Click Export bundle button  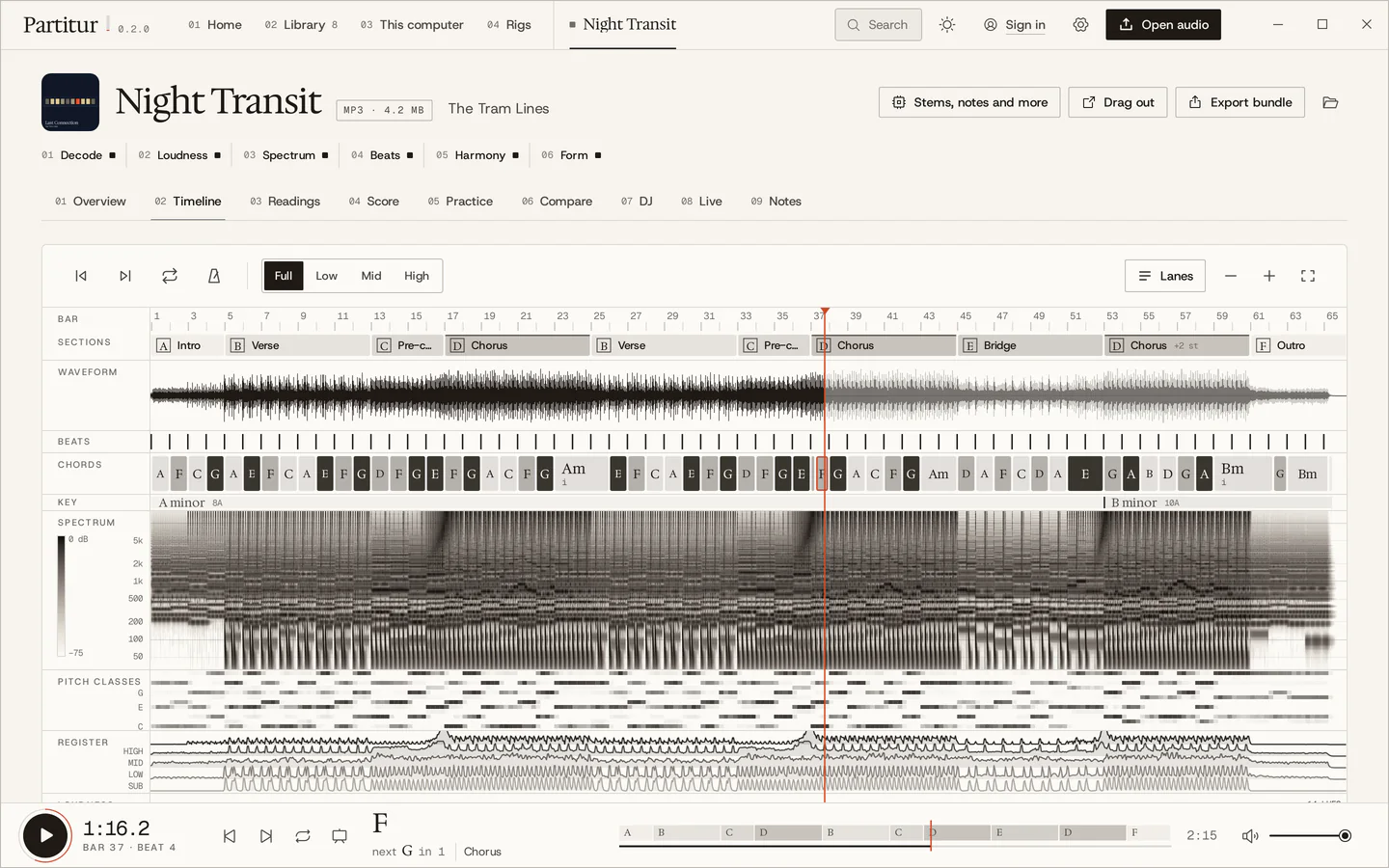coord(1239,102)
